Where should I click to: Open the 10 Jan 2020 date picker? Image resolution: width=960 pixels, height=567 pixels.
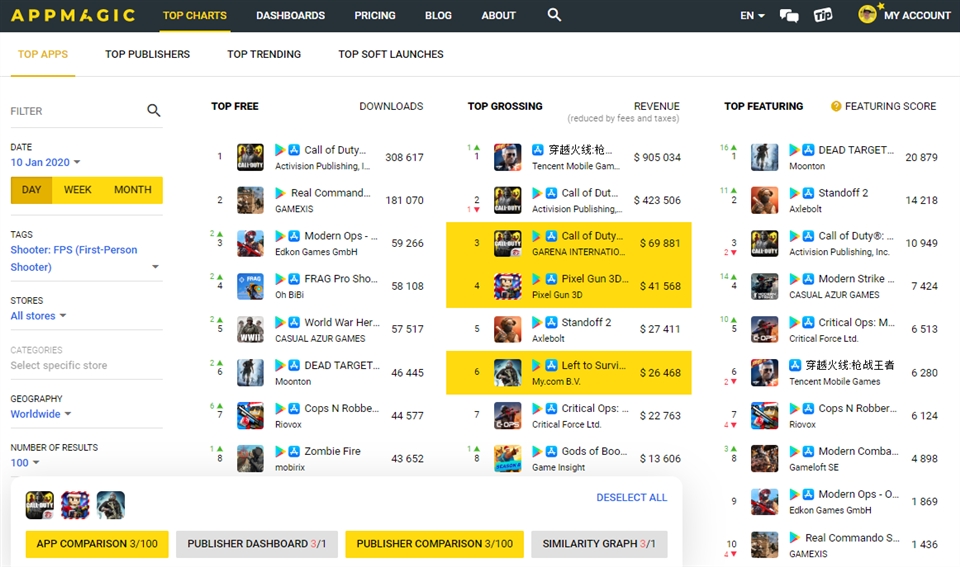click(46, 162)
